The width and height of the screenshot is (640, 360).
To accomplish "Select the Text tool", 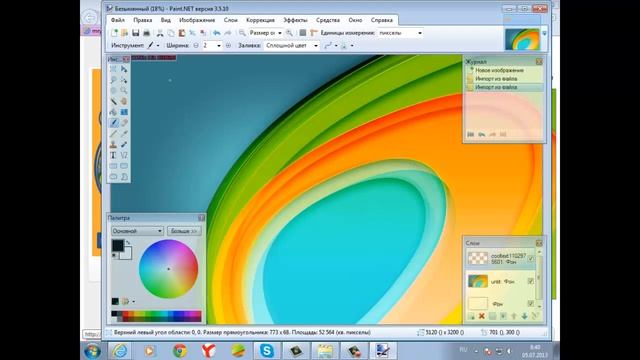I will [x=113, y=155].
